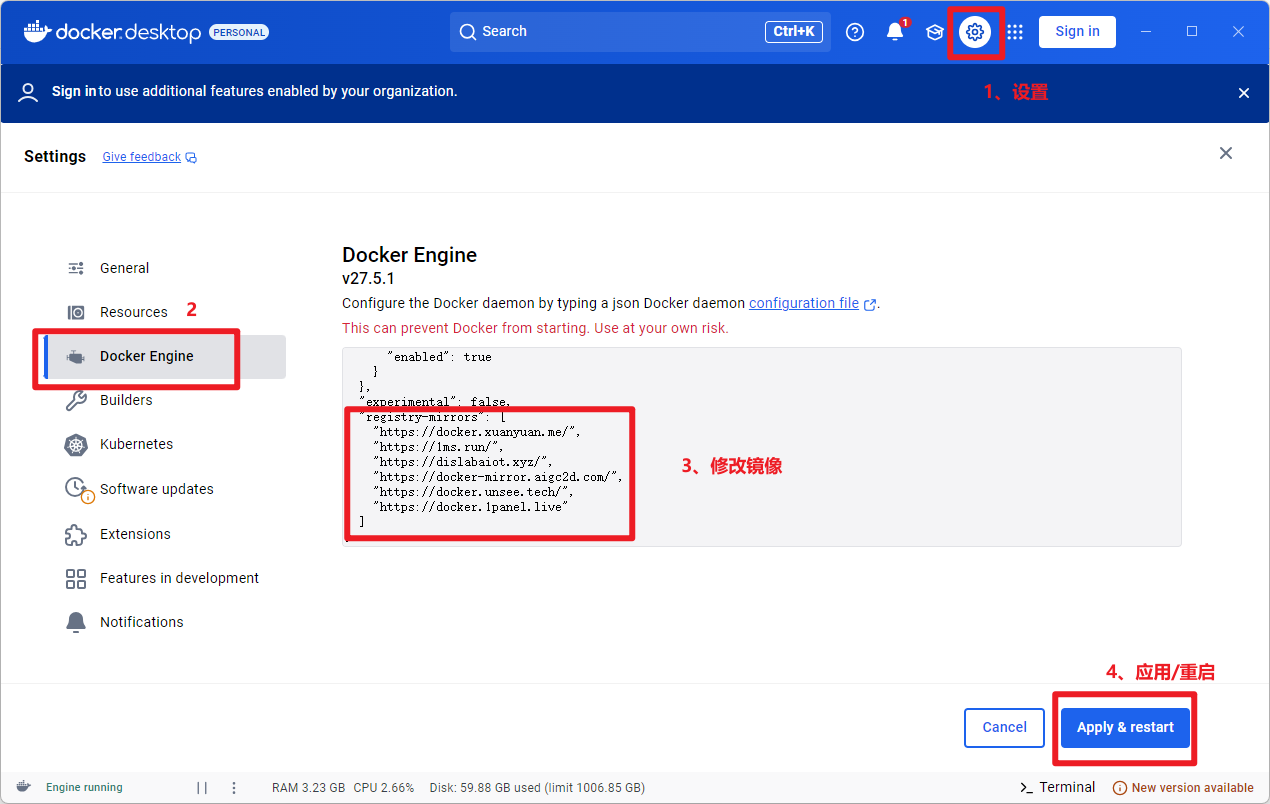
Task: Click the Docker Engine whale icon
Action: coord(76,357)
